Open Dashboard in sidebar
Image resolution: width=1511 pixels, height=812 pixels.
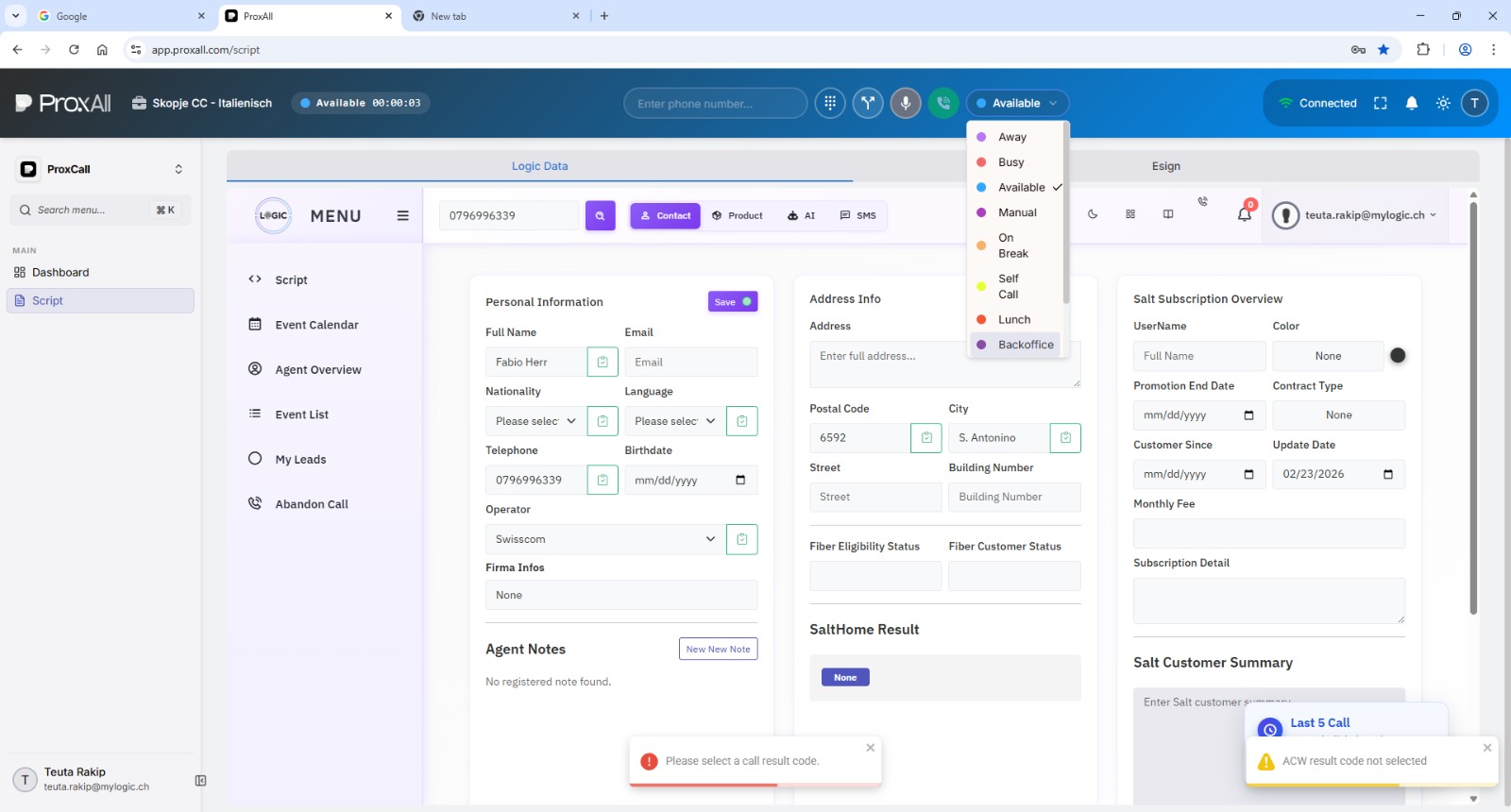pyautogui.click(x=100, y=272)
